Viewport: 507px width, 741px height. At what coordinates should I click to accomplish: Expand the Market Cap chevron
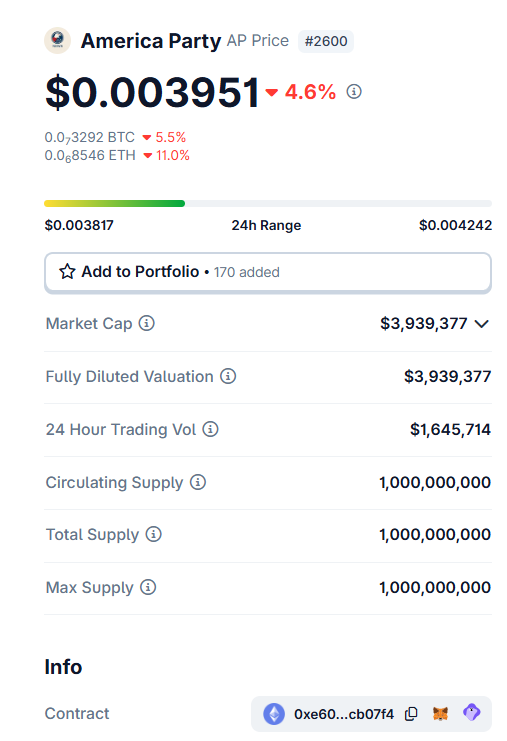[481, 324]
